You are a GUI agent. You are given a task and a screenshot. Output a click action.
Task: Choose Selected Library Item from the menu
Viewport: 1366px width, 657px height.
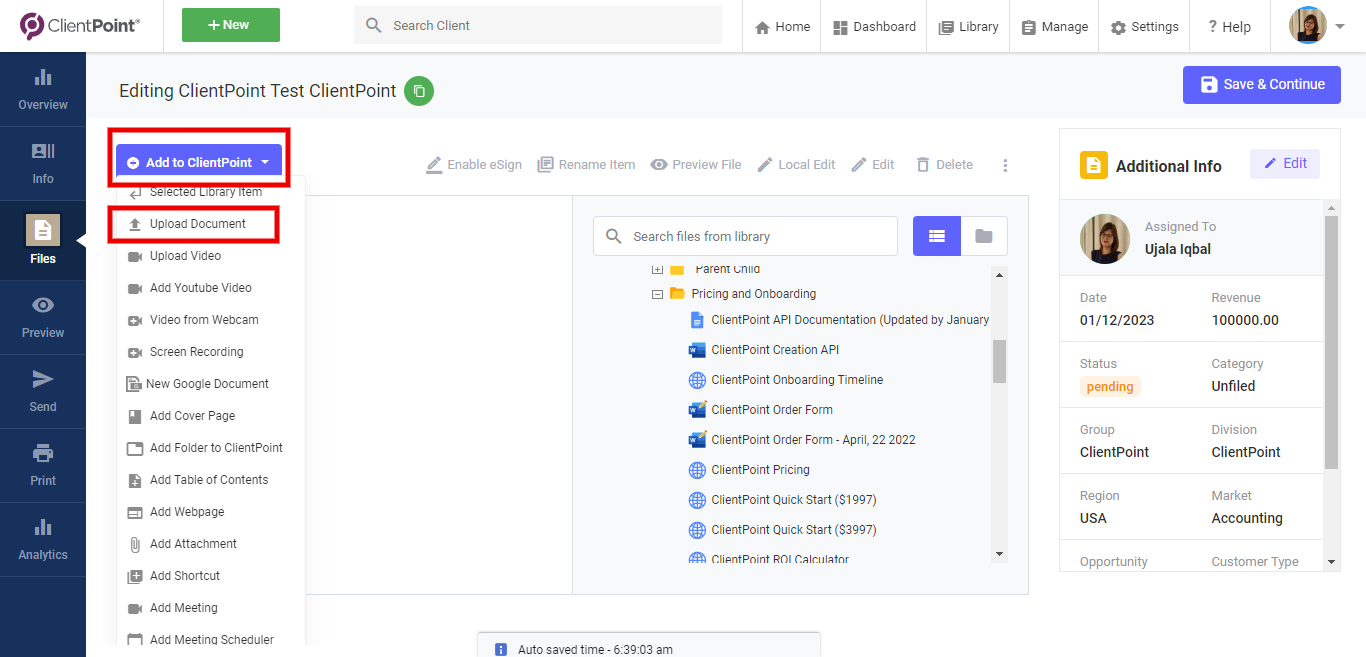(x=195, y=192)
